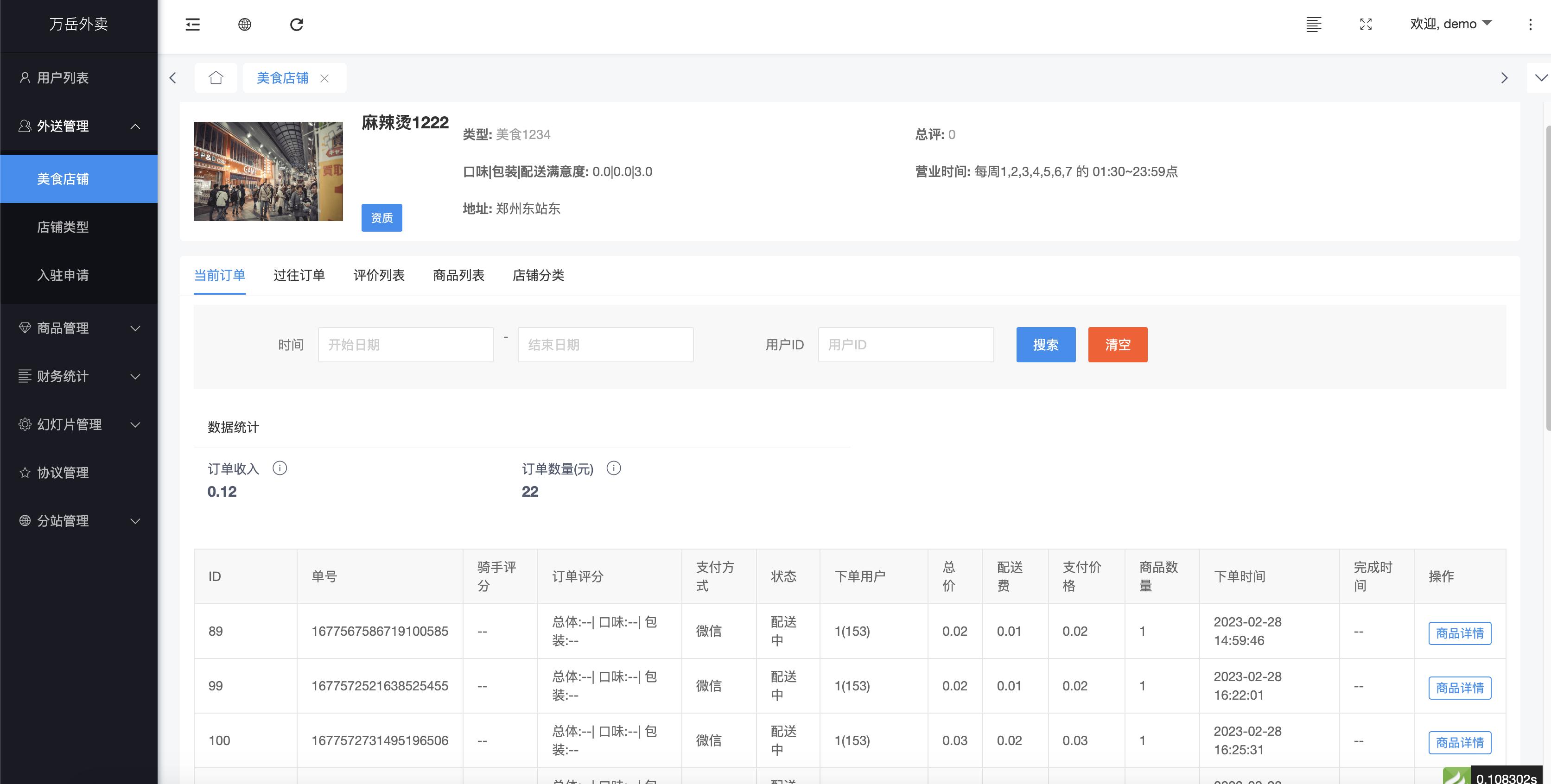Go to the home tab icon
Viewport: 1551px width, 784px height.
216,78
